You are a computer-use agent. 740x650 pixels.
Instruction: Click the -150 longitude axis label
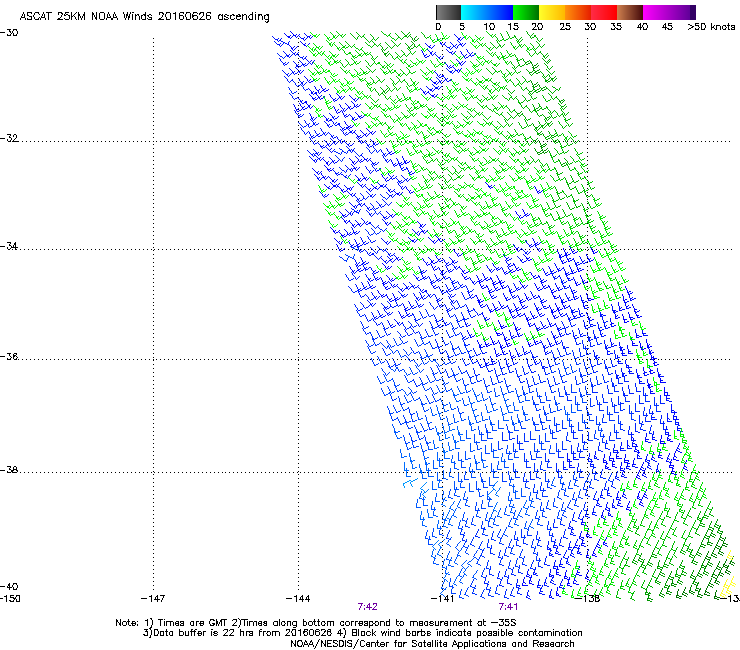10,599
